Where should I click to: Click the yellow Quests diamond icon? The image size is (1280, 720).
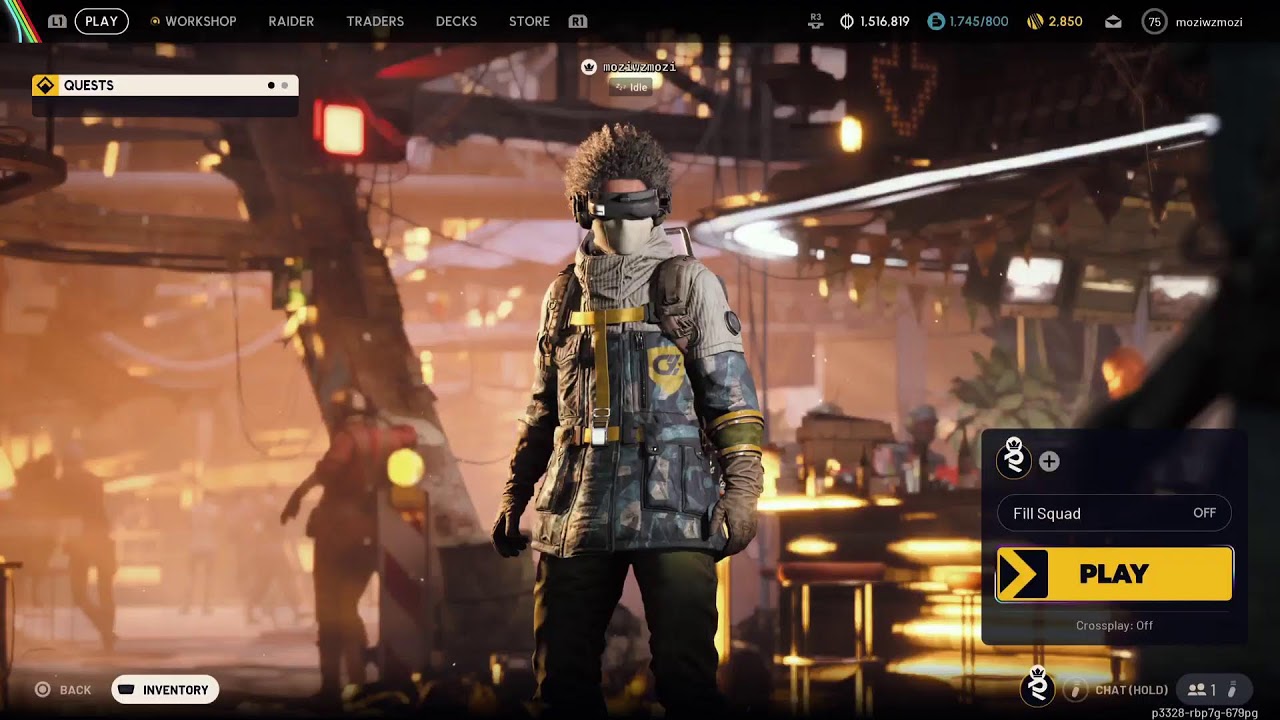(45, 85)
